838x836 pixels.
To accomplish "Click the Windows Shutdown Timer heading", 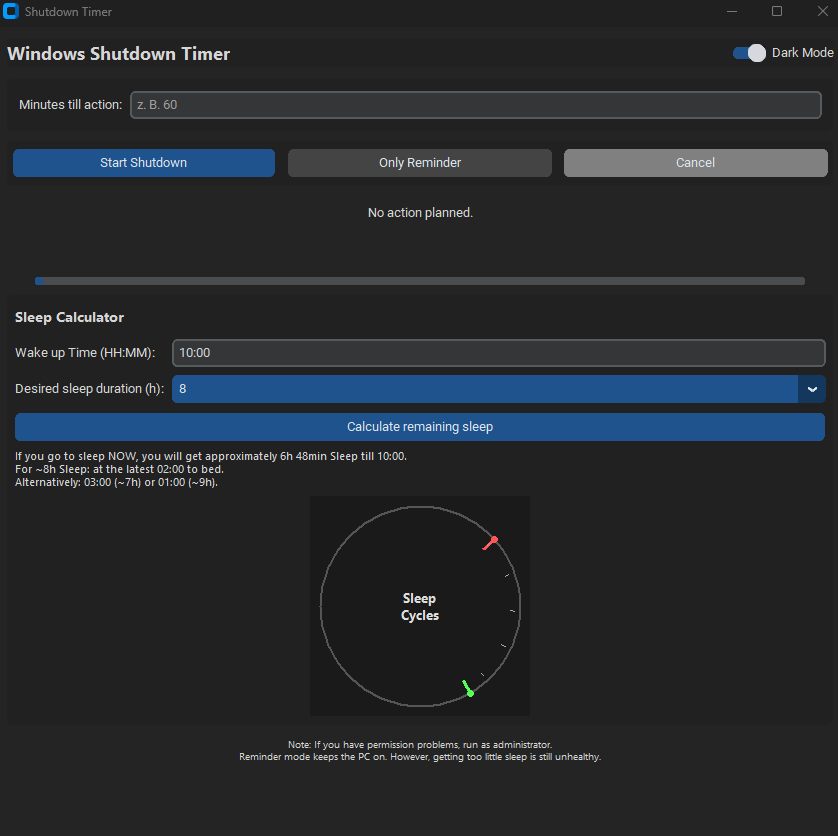I will [x=119, y=53].
